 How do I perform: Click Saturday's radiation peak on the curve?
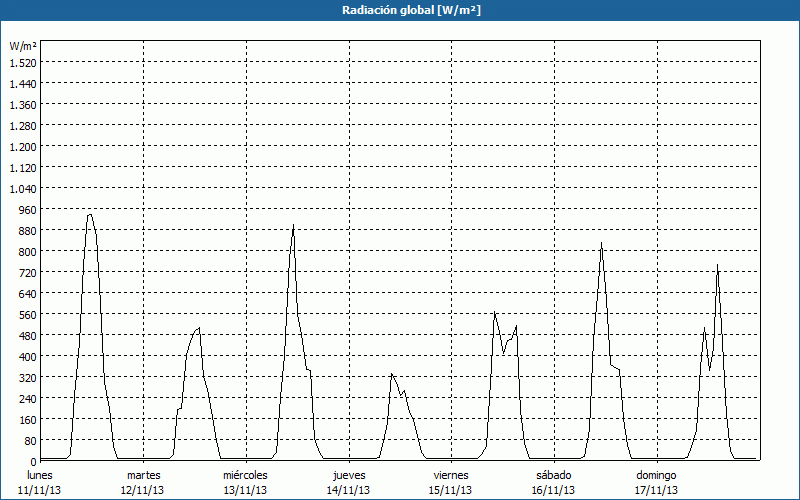tap(601, 244)
